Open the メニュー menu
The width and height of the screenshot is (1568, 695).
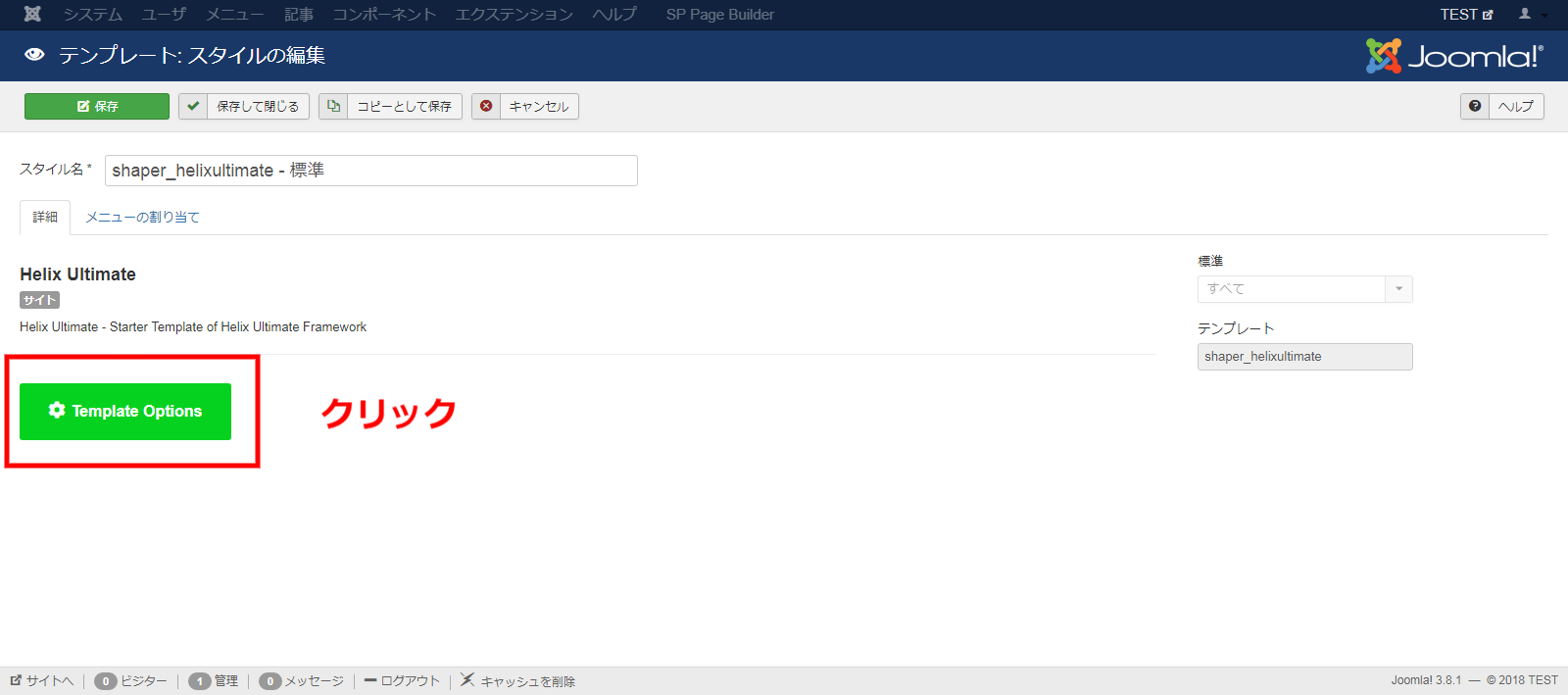click(x=234, y=15)
